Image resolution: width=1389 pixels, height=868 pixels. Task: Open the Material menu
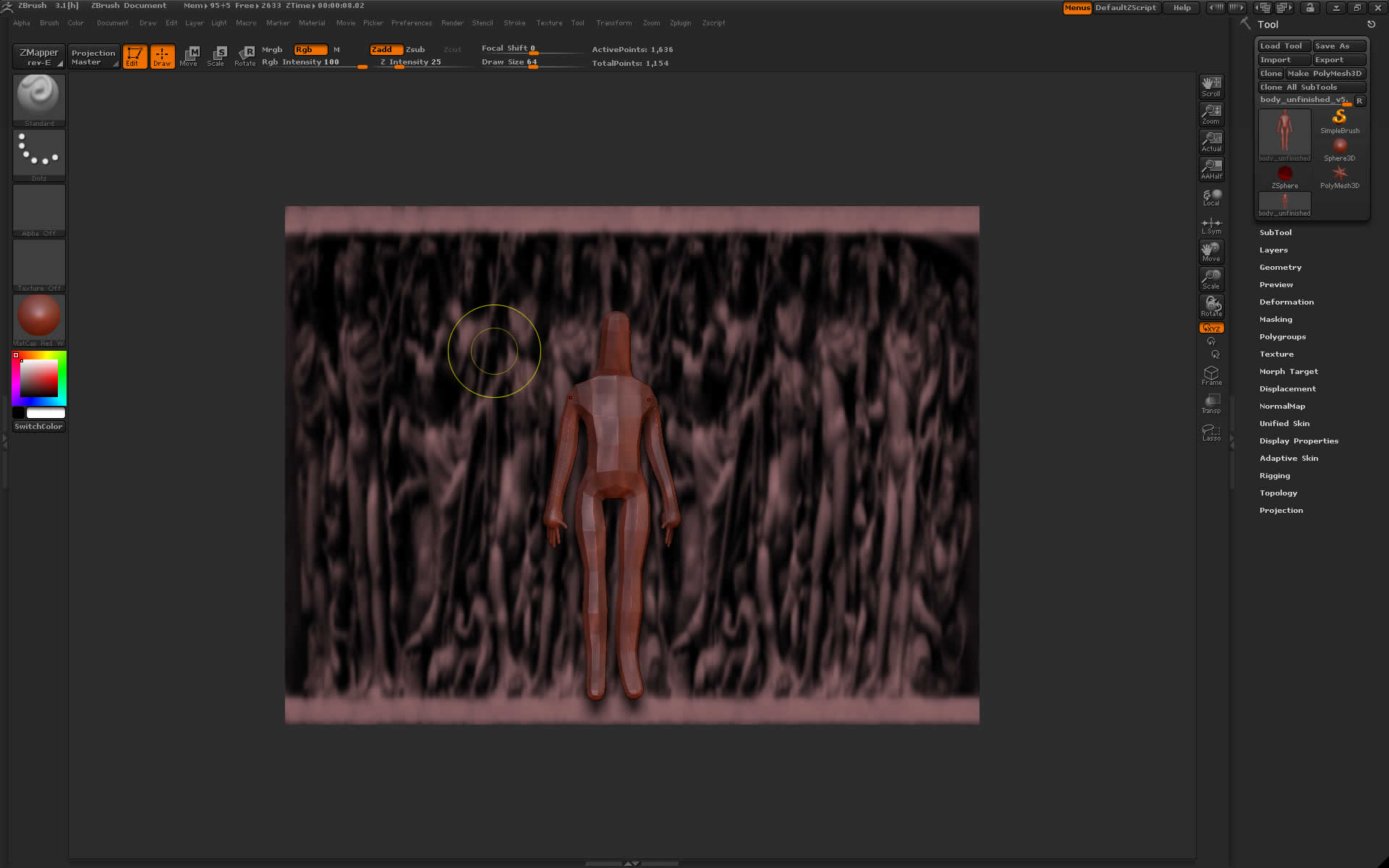click(312, 22)
